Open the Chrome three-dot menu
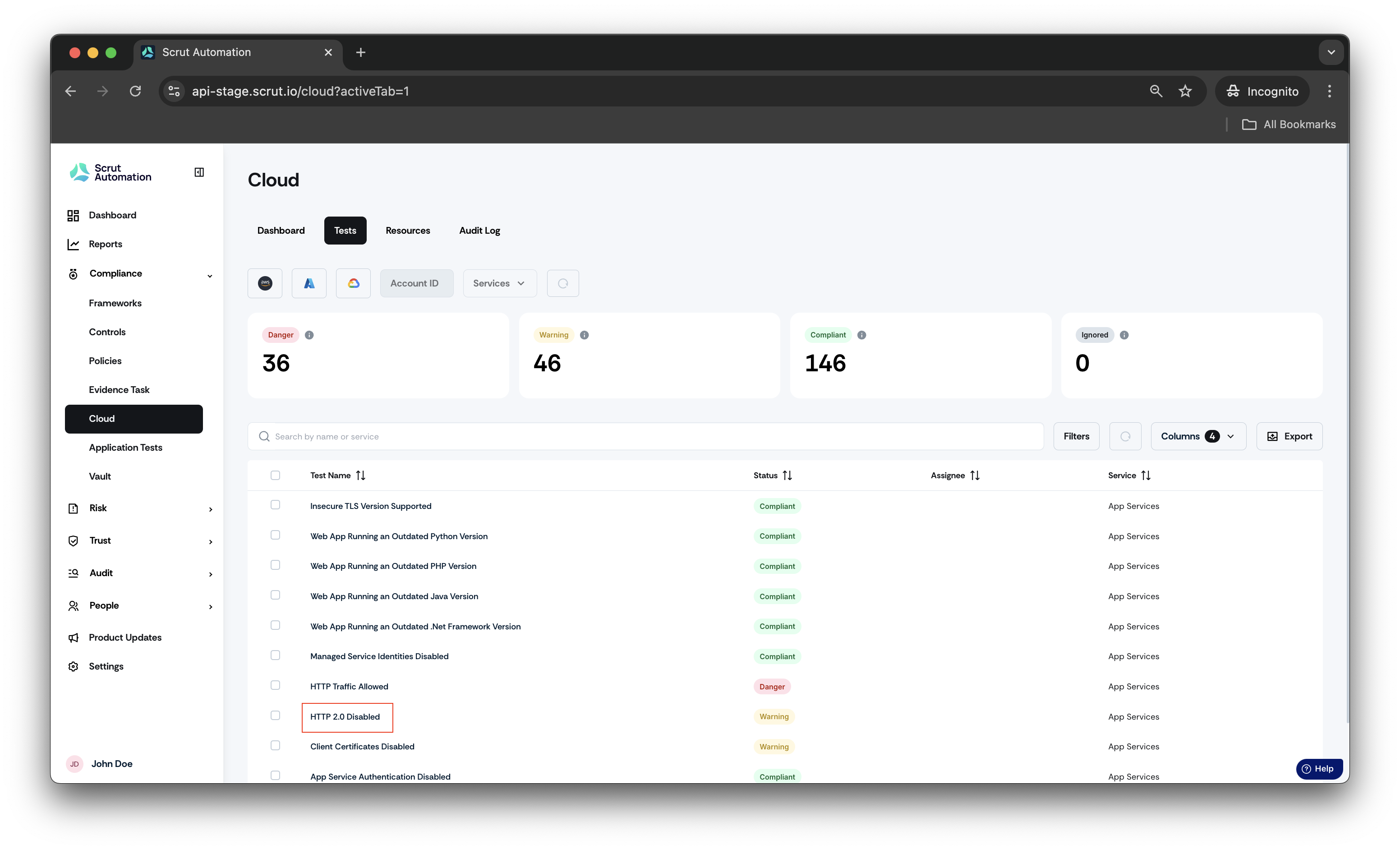Viewport: 1400px width, 850px height. click(x=1330, y=91)
